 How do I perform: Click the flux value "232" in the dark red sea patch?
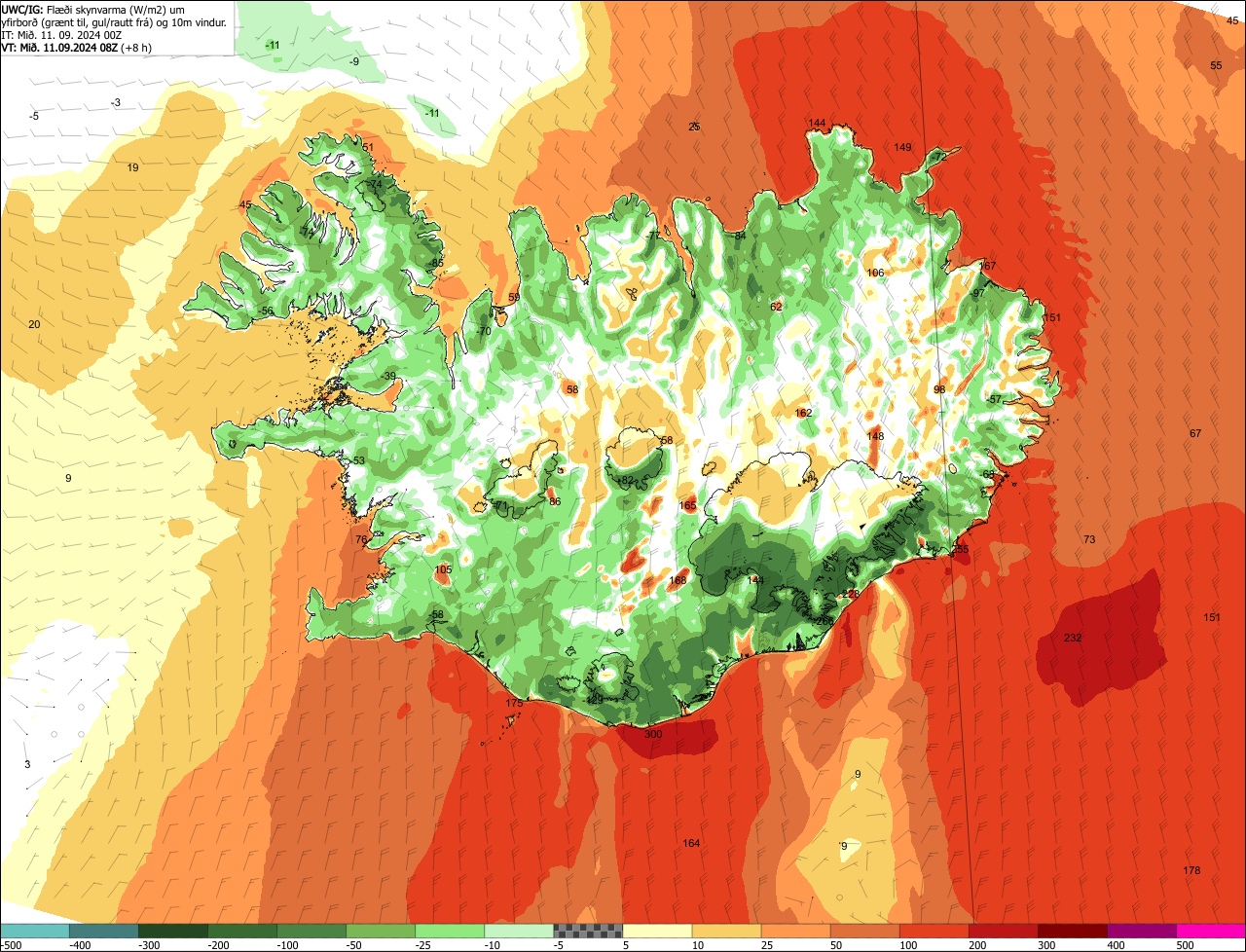(1073, 638)
